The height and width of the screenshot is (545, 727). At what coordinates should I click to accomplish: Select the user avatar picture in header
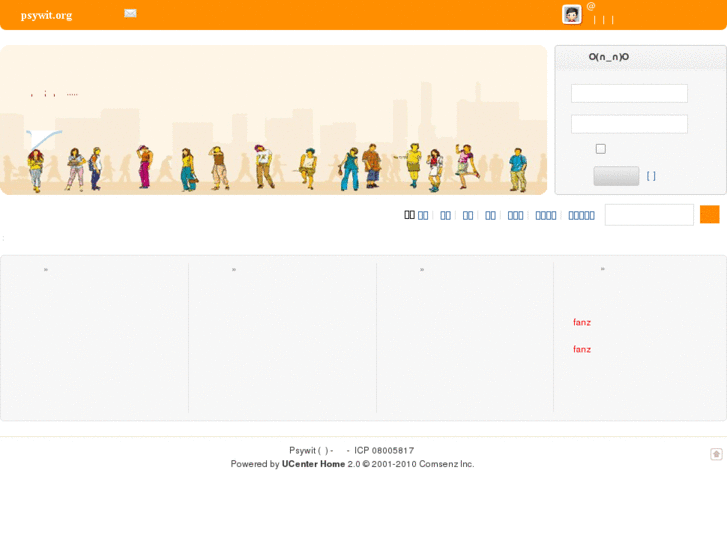(x=572, y=14)
